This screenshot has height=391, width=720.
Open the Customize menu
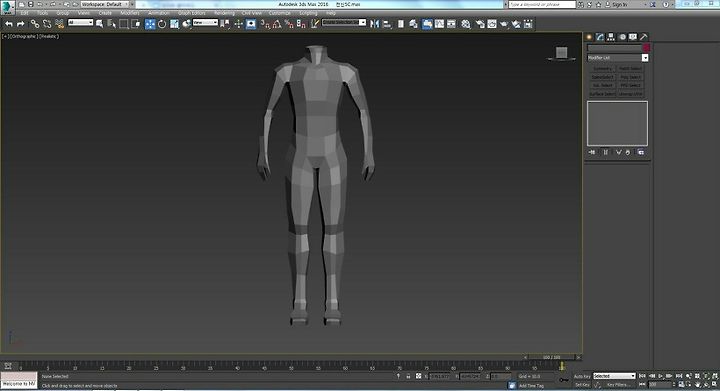tap(279, 13)
